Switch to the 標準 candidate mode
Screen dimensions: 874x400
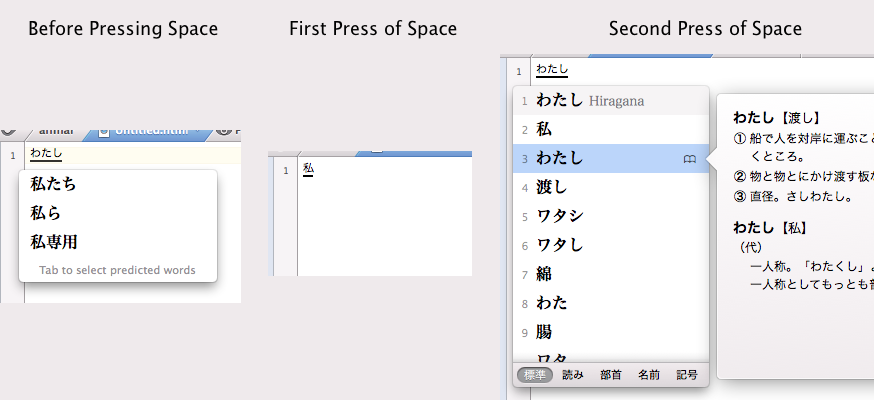click(x=534, y=375)
